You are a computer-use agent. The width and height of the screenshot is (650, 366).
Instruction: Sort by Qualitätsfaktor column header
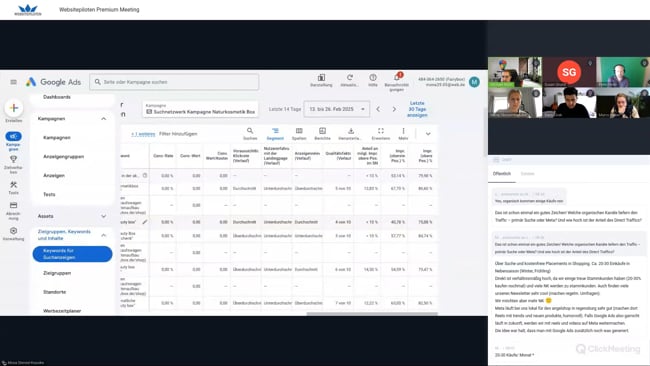pyautogui.click(x=338, y=156)
